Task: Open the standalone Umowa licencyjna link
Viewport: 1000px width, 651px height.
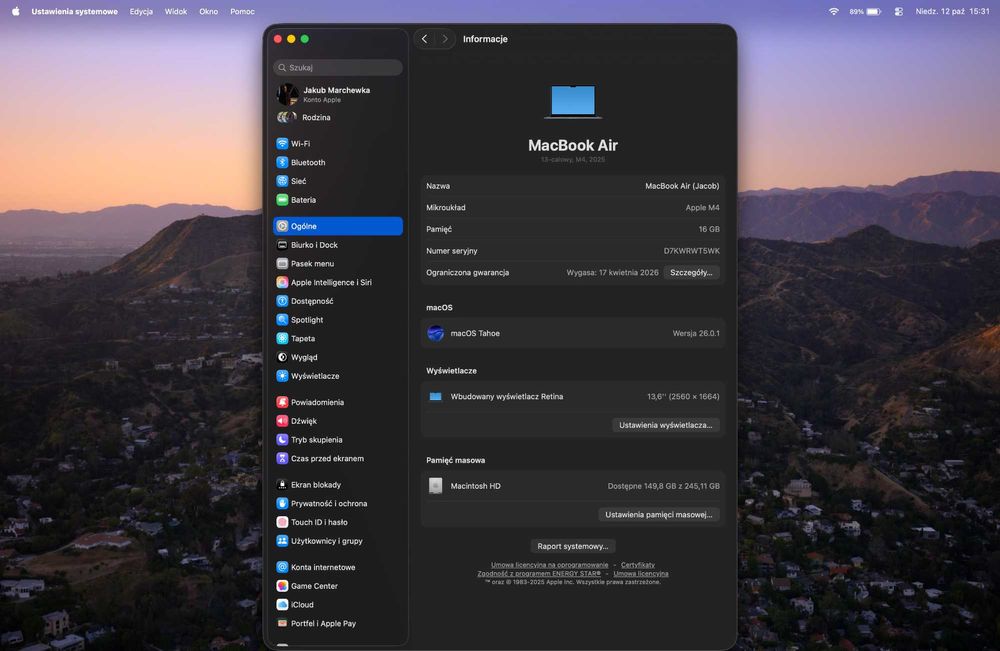Action: click(640, 573)
